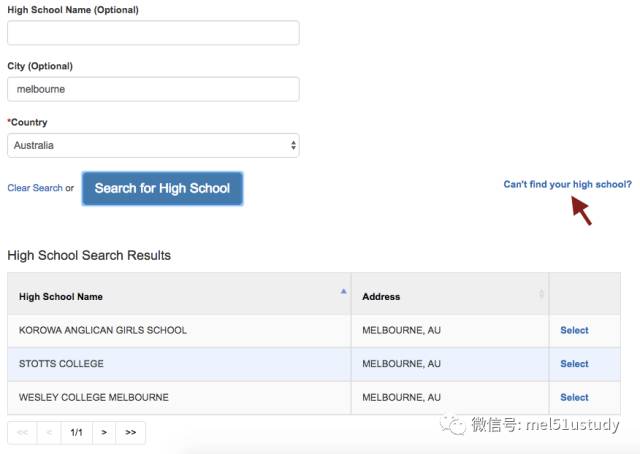Sort results by the Address column icon
The width and height of the screenshot is (640, 454).
541,294
